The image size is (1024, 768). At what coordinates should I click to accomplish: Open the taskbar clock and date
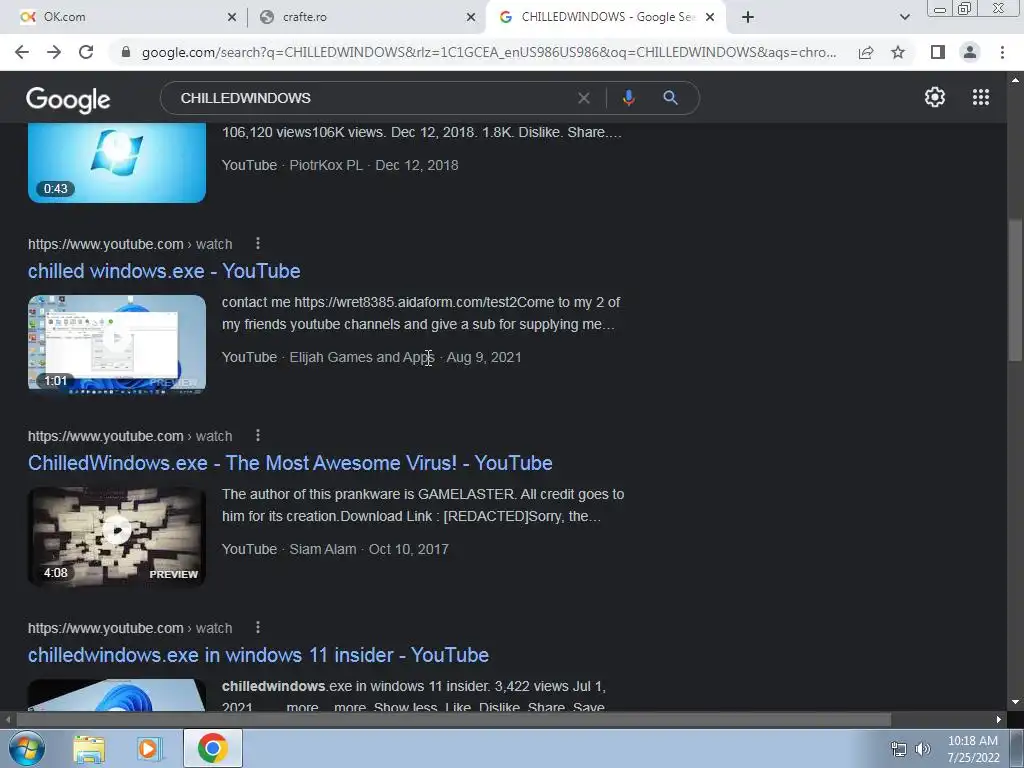click(973, 749)
